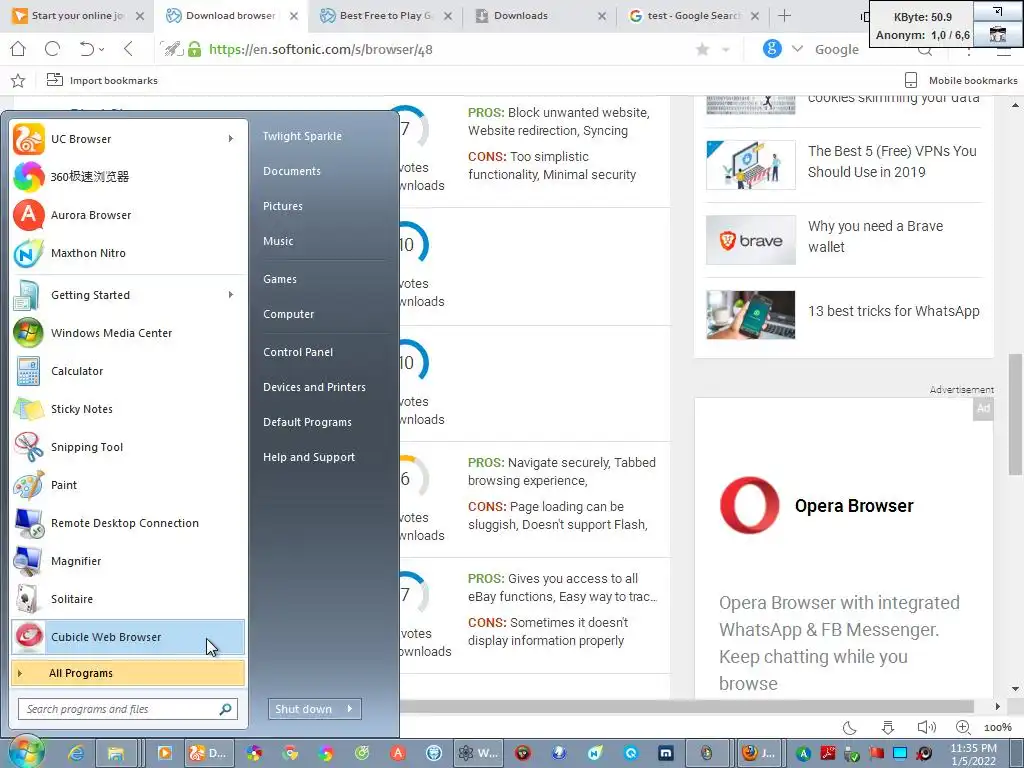Go back with the back arrow
This screenshot has height=768, width=1024.
[x=128, y=49]
